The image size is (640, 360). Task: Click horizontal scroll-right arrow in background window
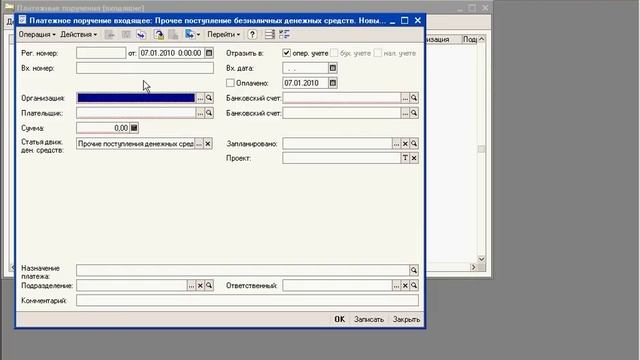(x=473, y=267)
